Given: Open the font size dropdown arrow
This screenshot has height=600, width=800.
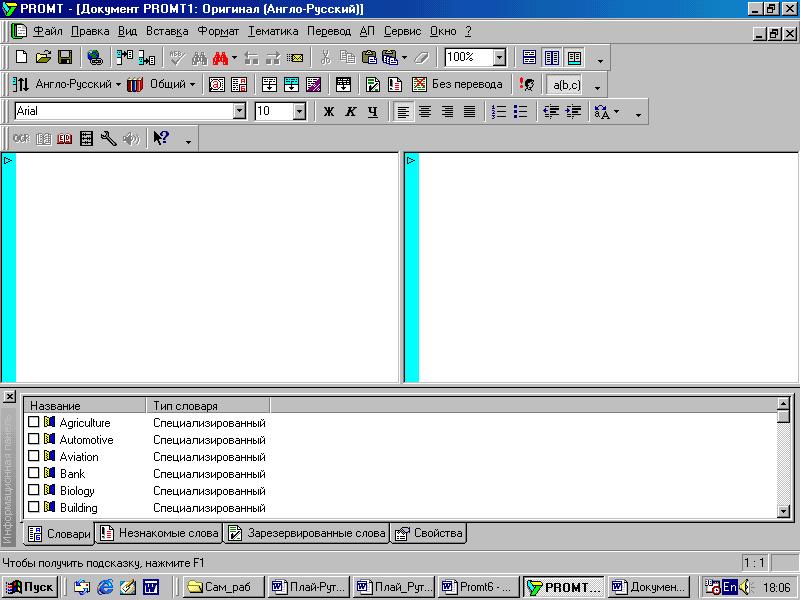Looking at the screenshot, I should click(x=299, y=111).
